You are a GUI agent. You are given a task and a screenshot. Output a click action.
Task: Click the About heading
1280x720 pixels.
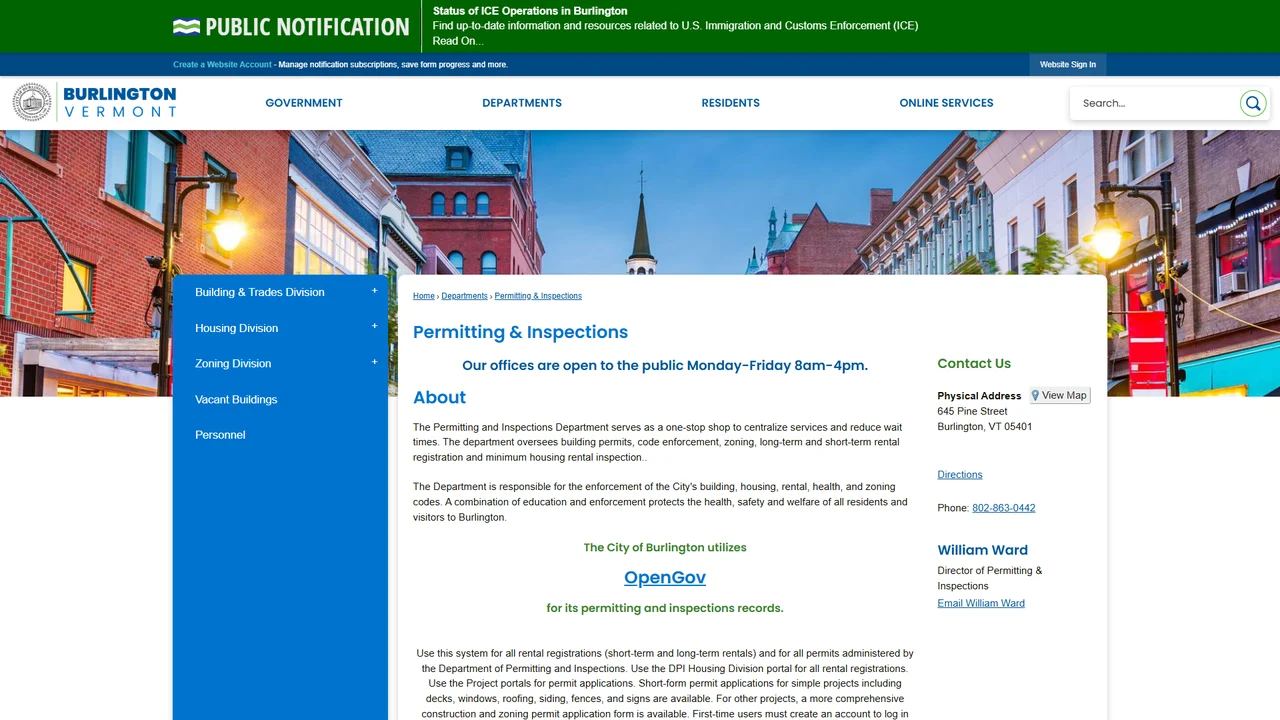(440, 398)
